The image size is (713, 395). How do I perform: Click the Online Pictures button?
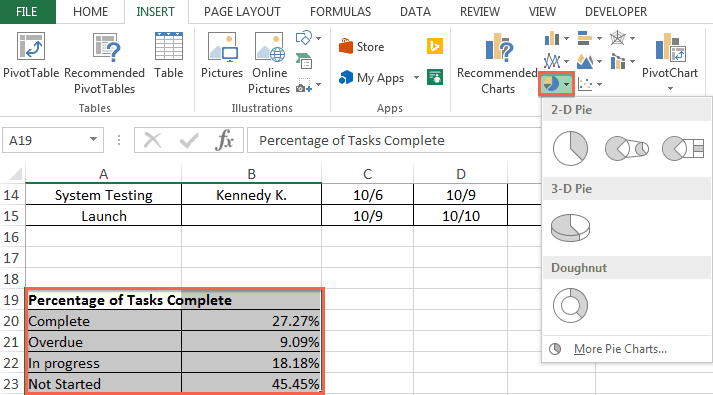click(x=269, y=63)
